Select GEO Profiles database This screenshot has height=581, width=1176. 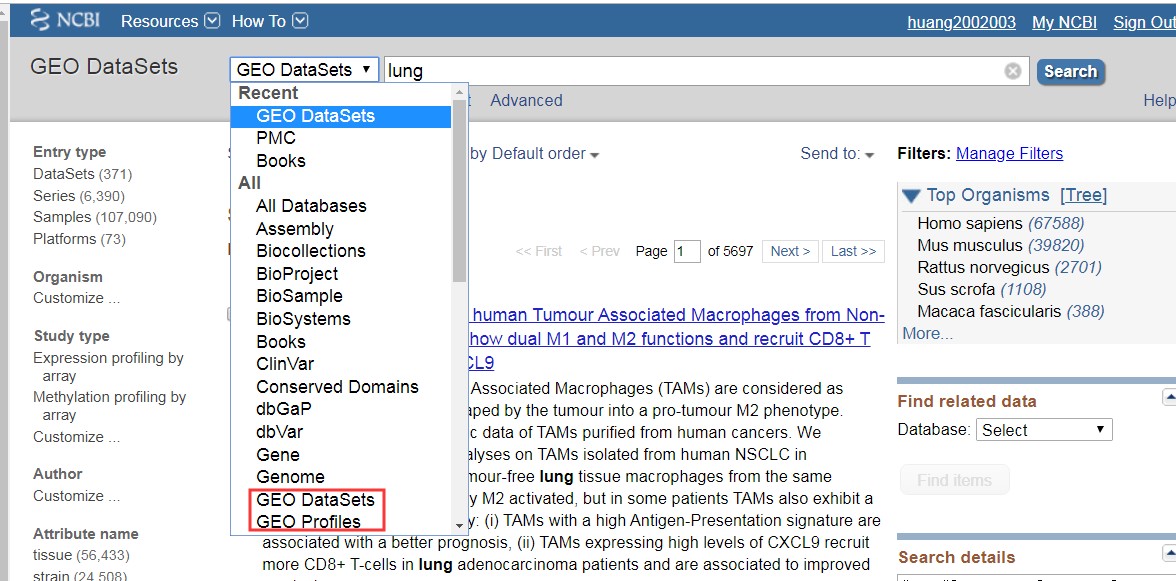[308, 522]
